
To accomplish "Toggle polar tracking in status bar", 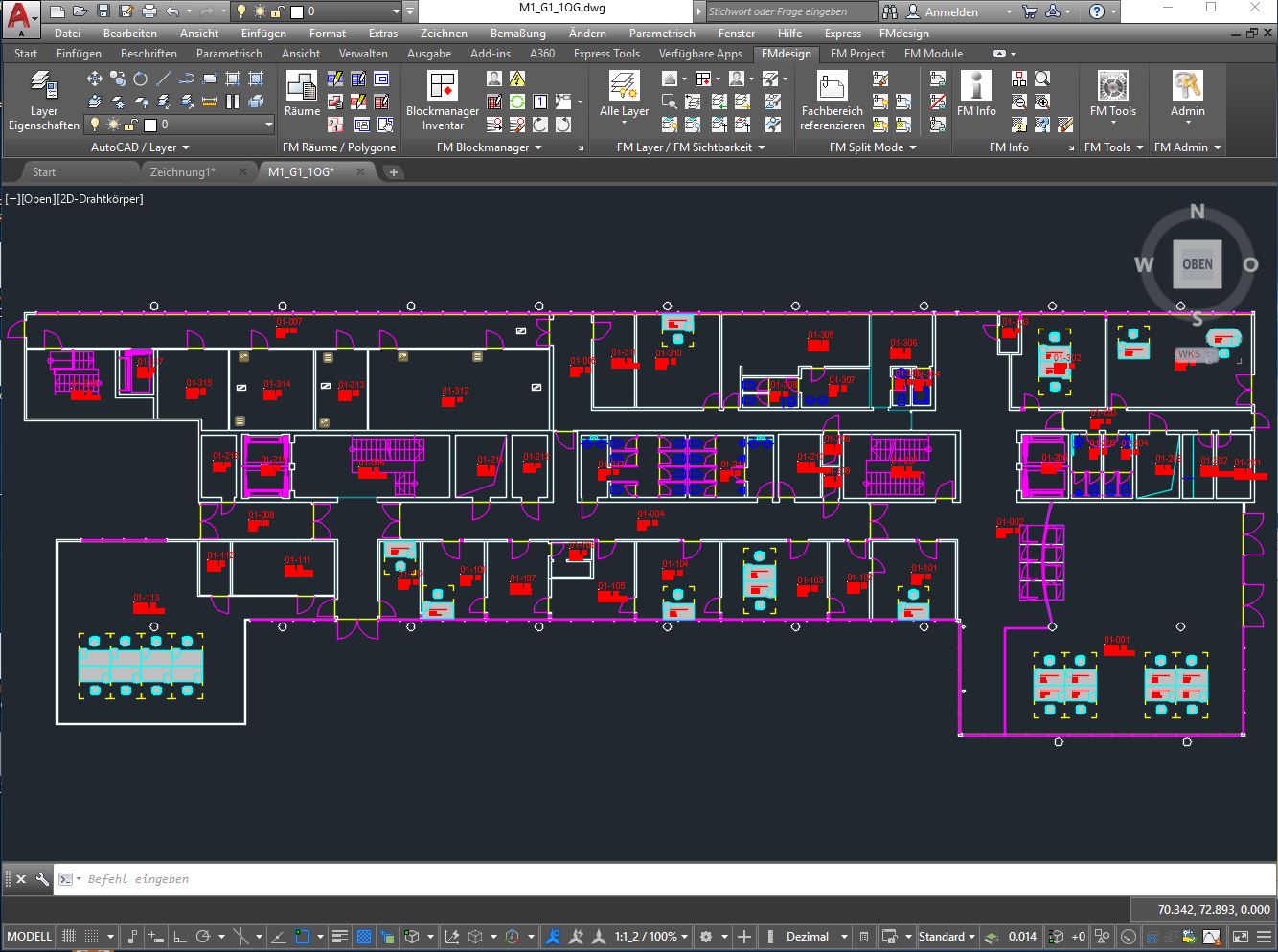I will (x=203, y=936).
